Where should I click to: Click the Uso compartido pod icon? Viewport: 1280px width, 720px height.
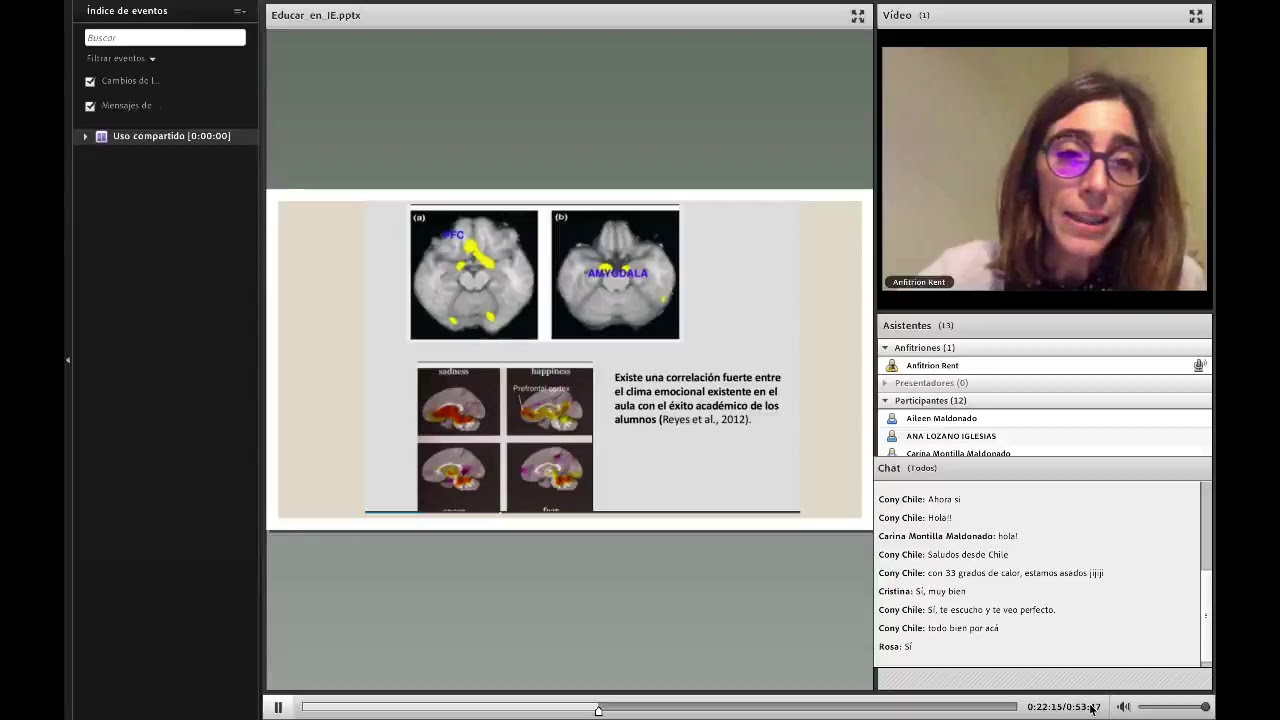click(x=101, y=136)
